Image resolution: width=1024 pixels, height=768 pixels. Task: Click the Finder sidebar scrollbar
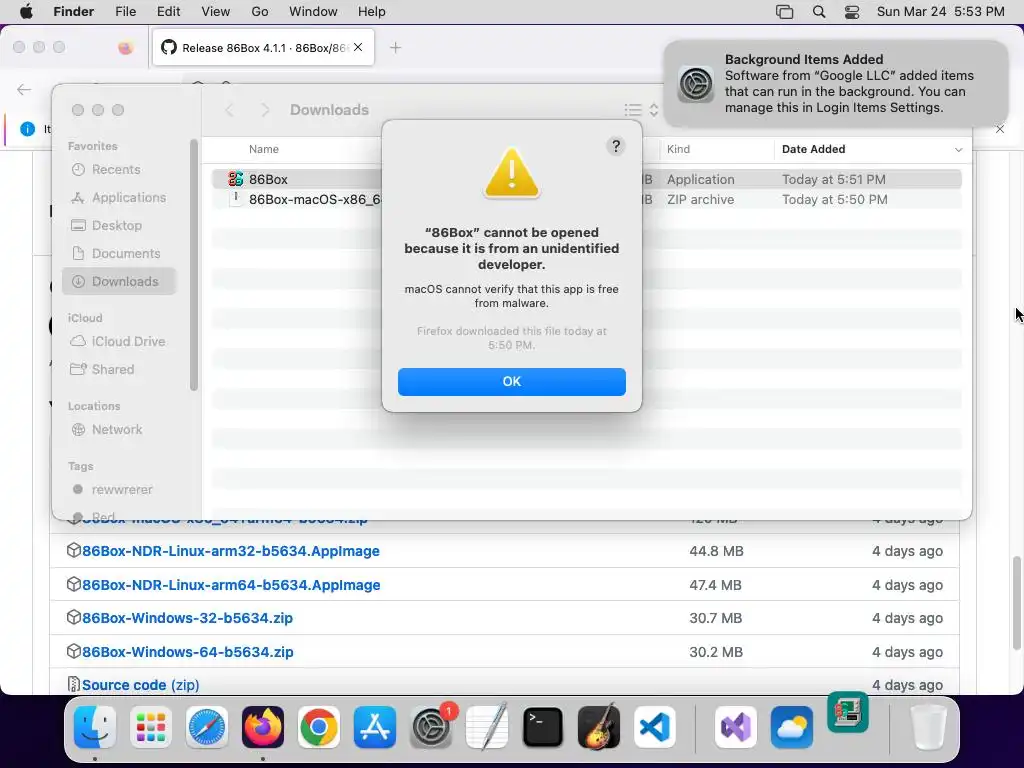pos(193,265)
